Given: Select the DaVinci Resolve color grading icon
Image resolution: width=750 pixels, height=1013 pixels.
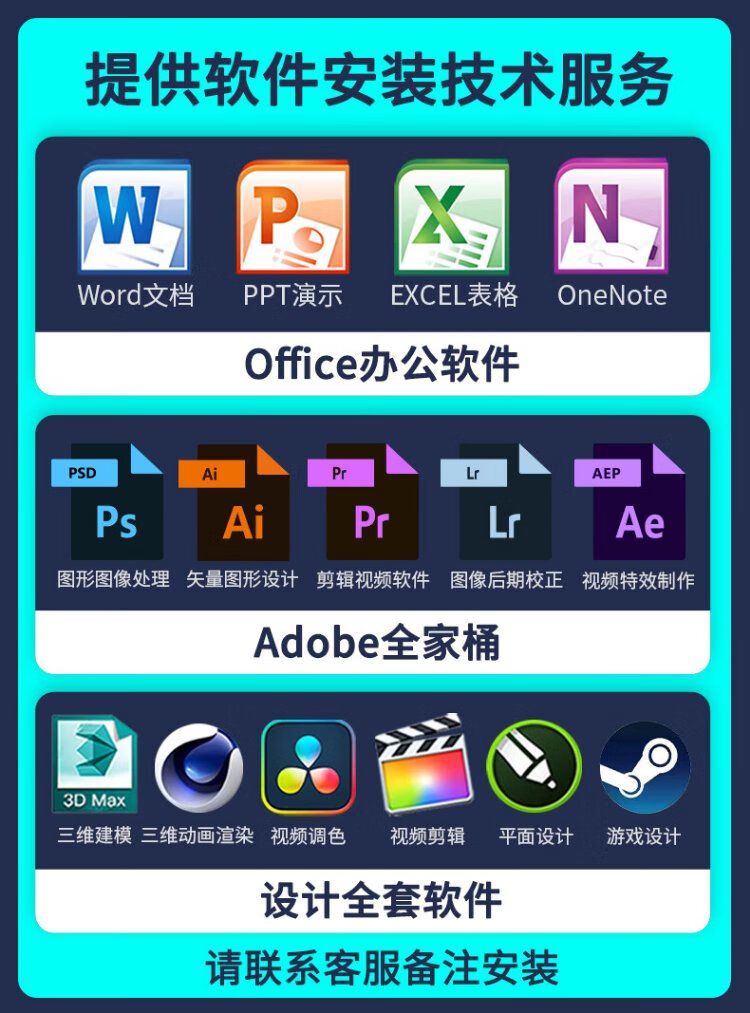Looking at the screenshot, I should (x=308, y=767).
